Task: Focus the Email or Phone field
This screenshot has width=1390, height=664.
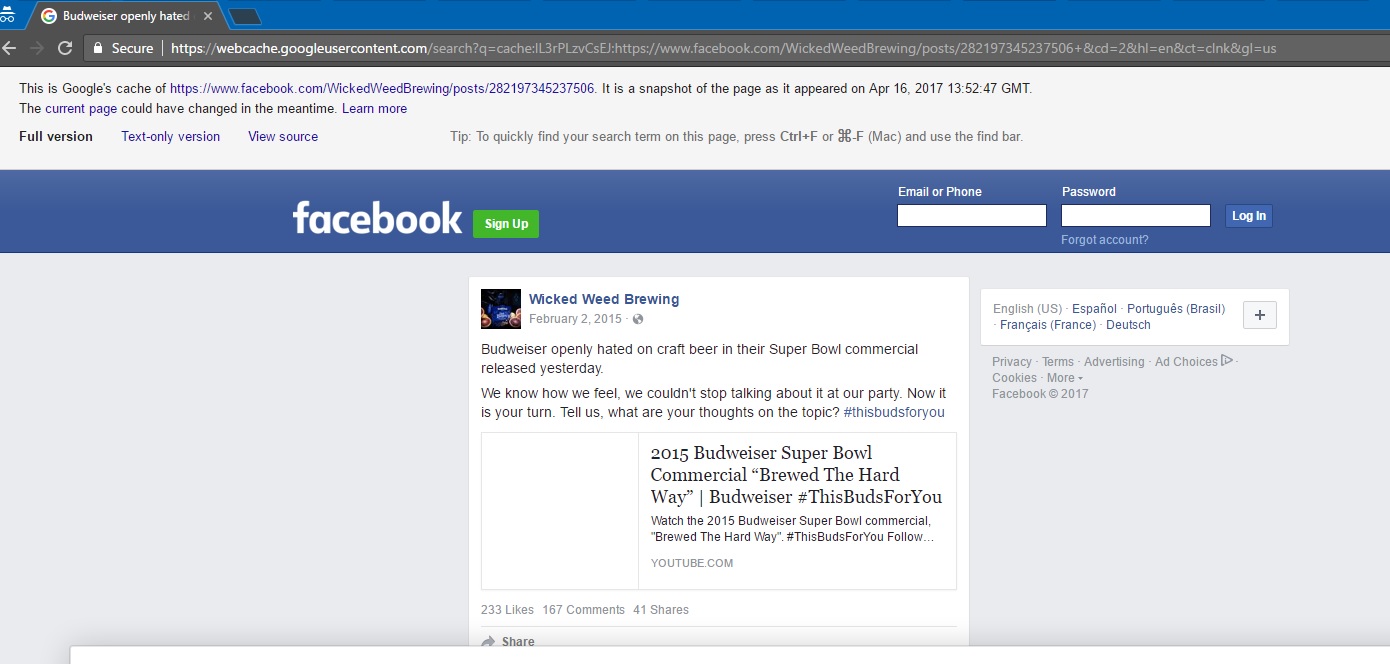Action: [972, 215]
